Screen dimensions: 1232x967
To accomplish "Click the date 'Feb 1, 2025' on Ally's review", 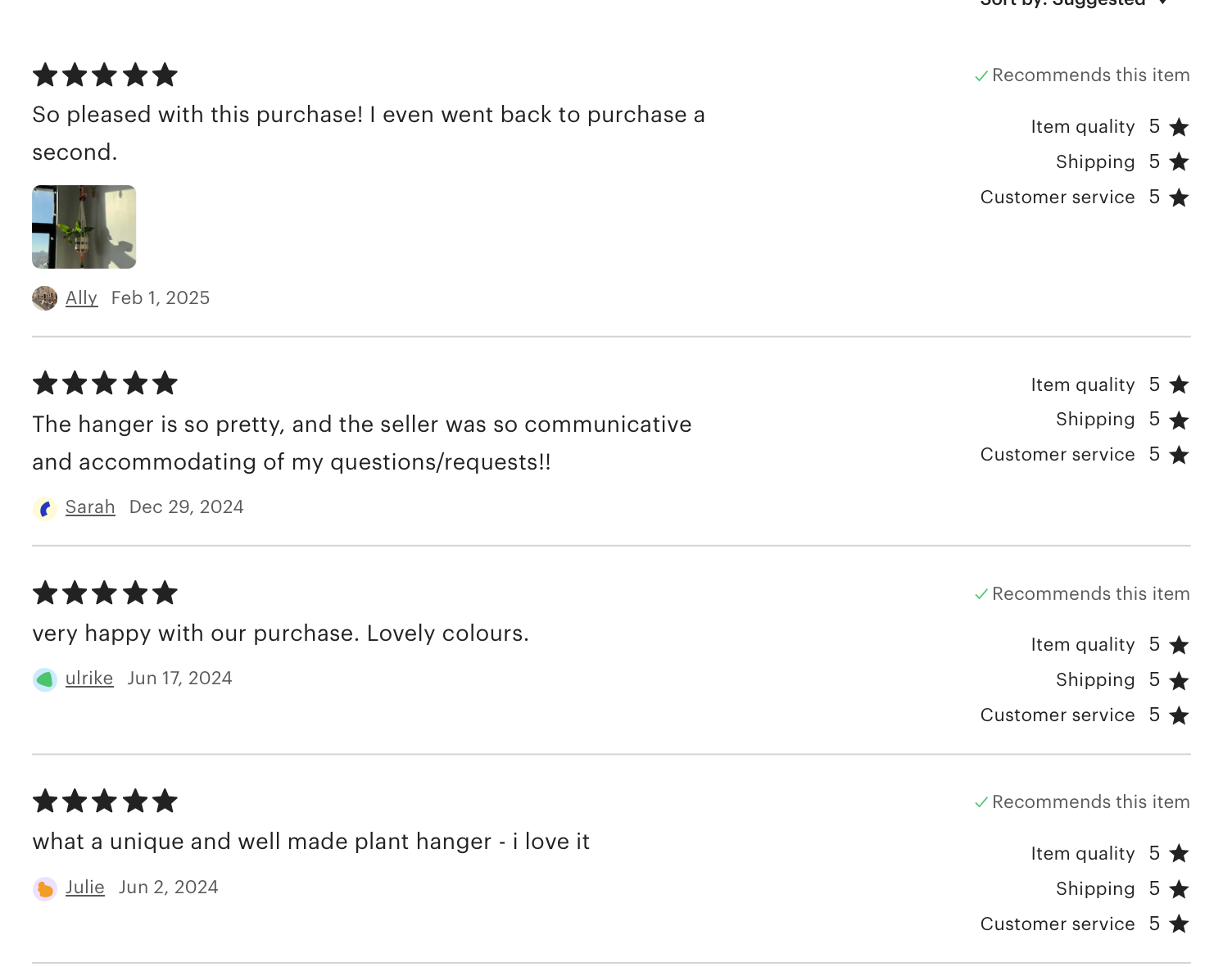I will pos(160,298).
